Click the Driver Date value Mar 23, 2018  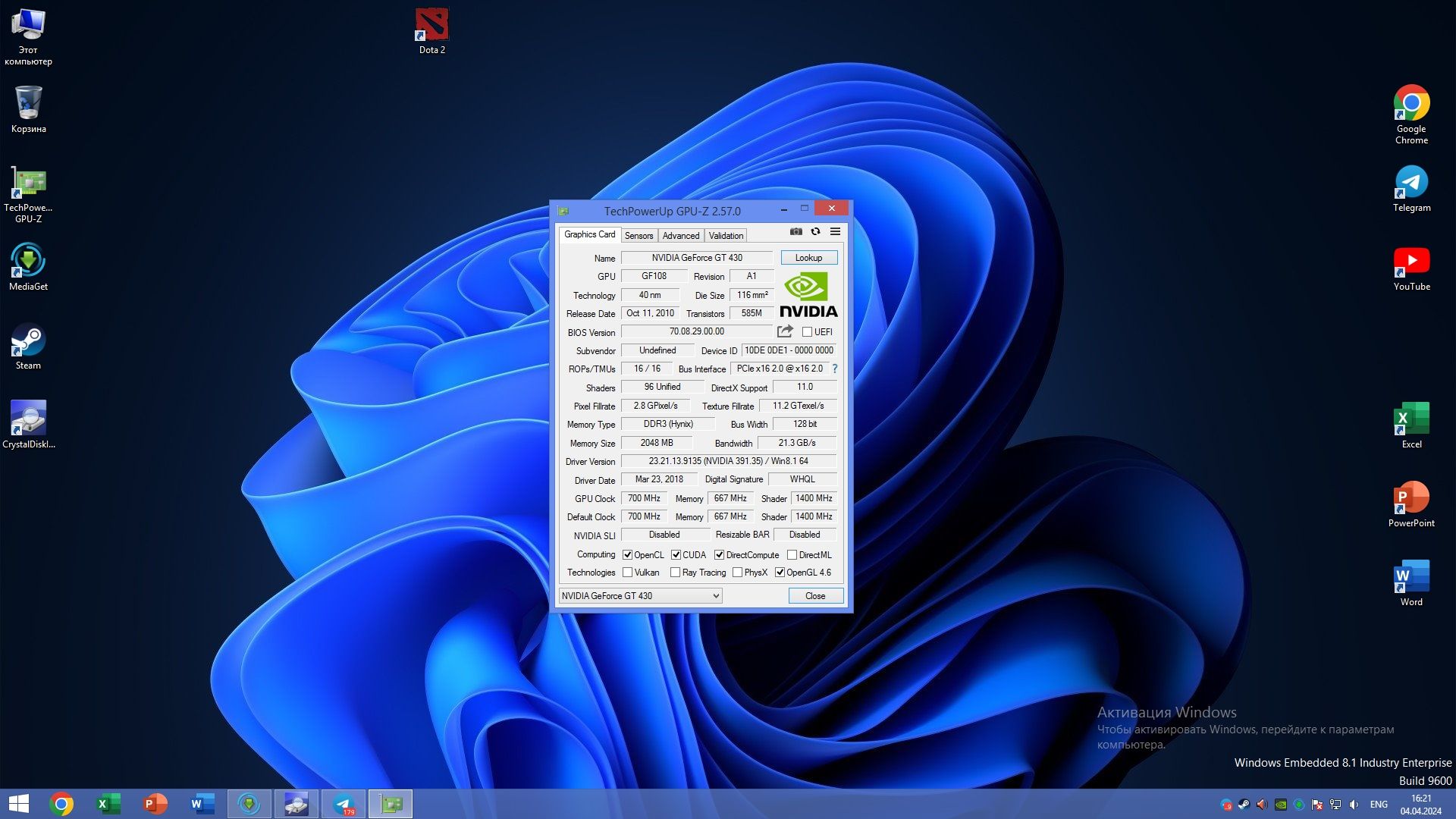tap(659, 479)
